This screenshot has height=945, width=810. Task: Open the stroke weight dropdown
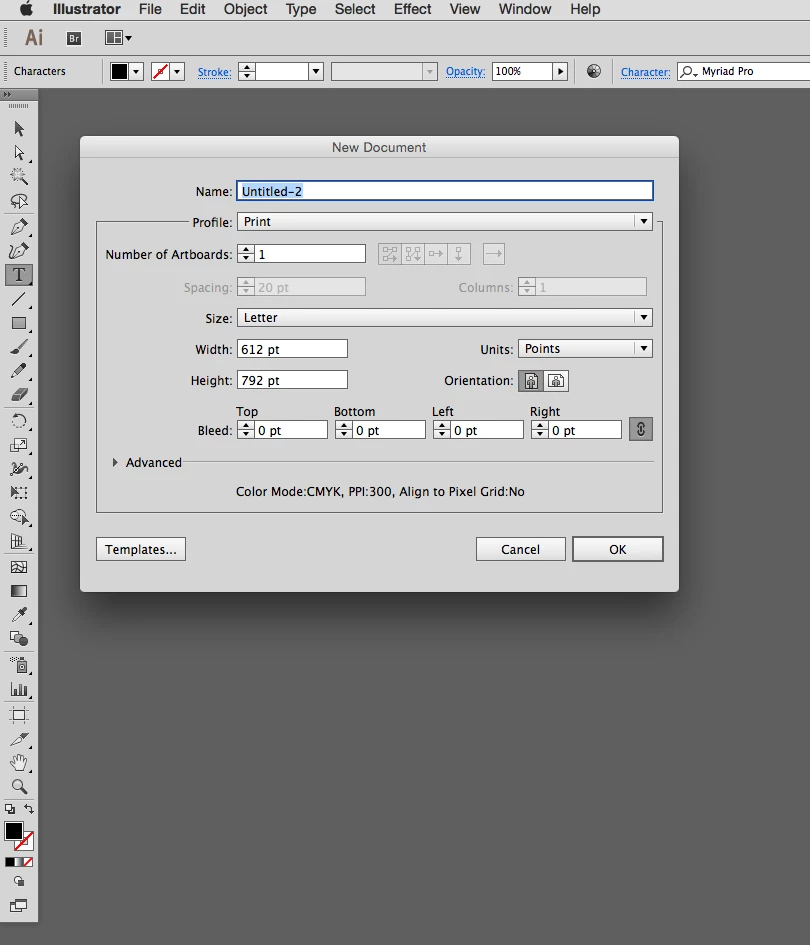316,72
